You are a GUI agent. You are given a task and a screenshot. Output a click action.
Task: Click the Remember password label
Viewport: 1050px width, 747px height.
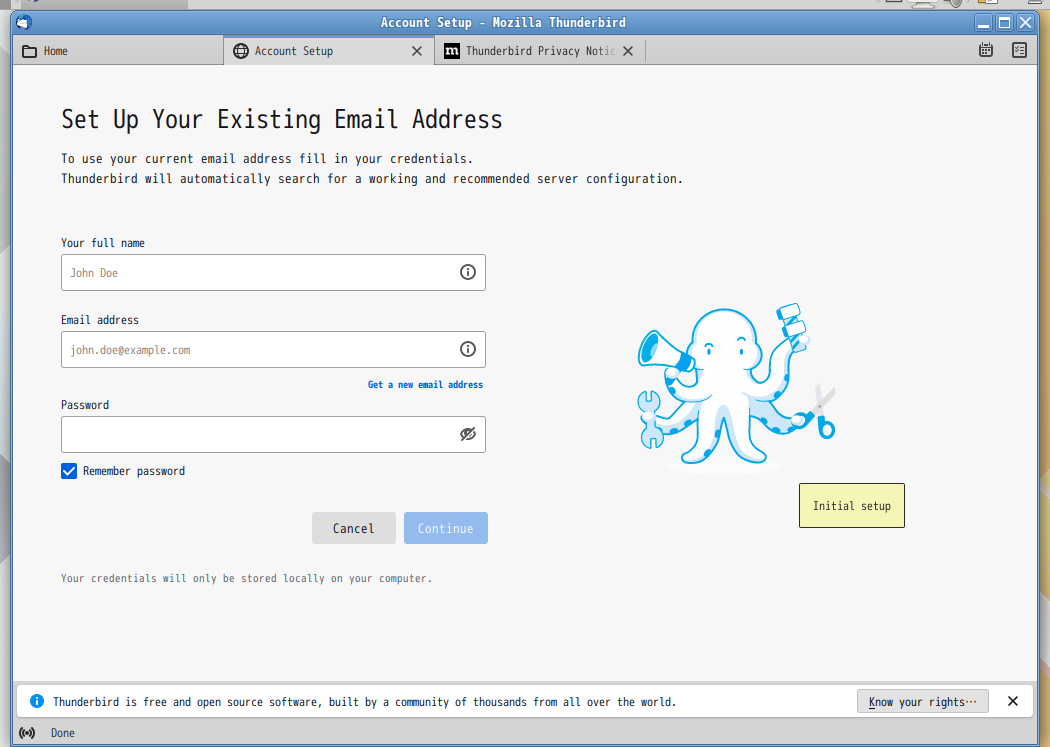click(134, 471)
